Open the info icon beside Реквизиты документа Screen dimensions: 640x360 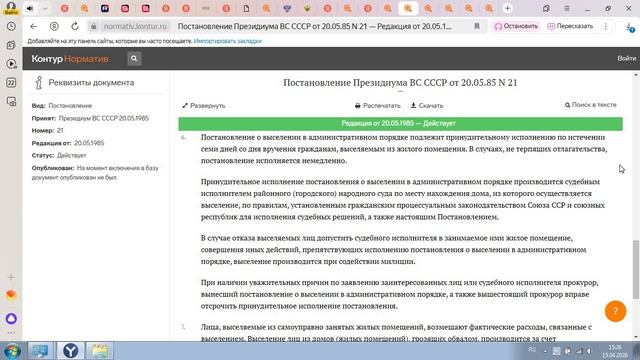pyautogui.click(x=39, y=82)
